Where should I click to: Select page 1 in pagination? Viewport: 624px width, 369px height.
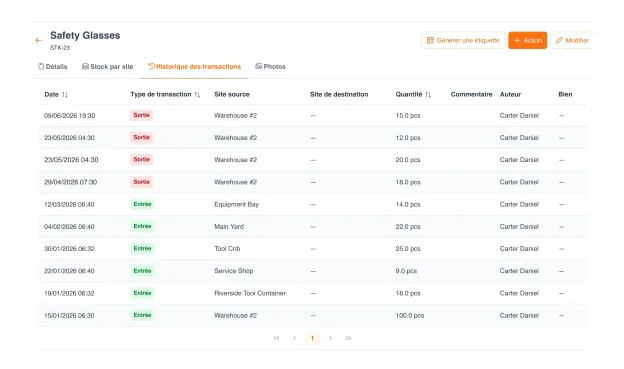click(312, 338)
